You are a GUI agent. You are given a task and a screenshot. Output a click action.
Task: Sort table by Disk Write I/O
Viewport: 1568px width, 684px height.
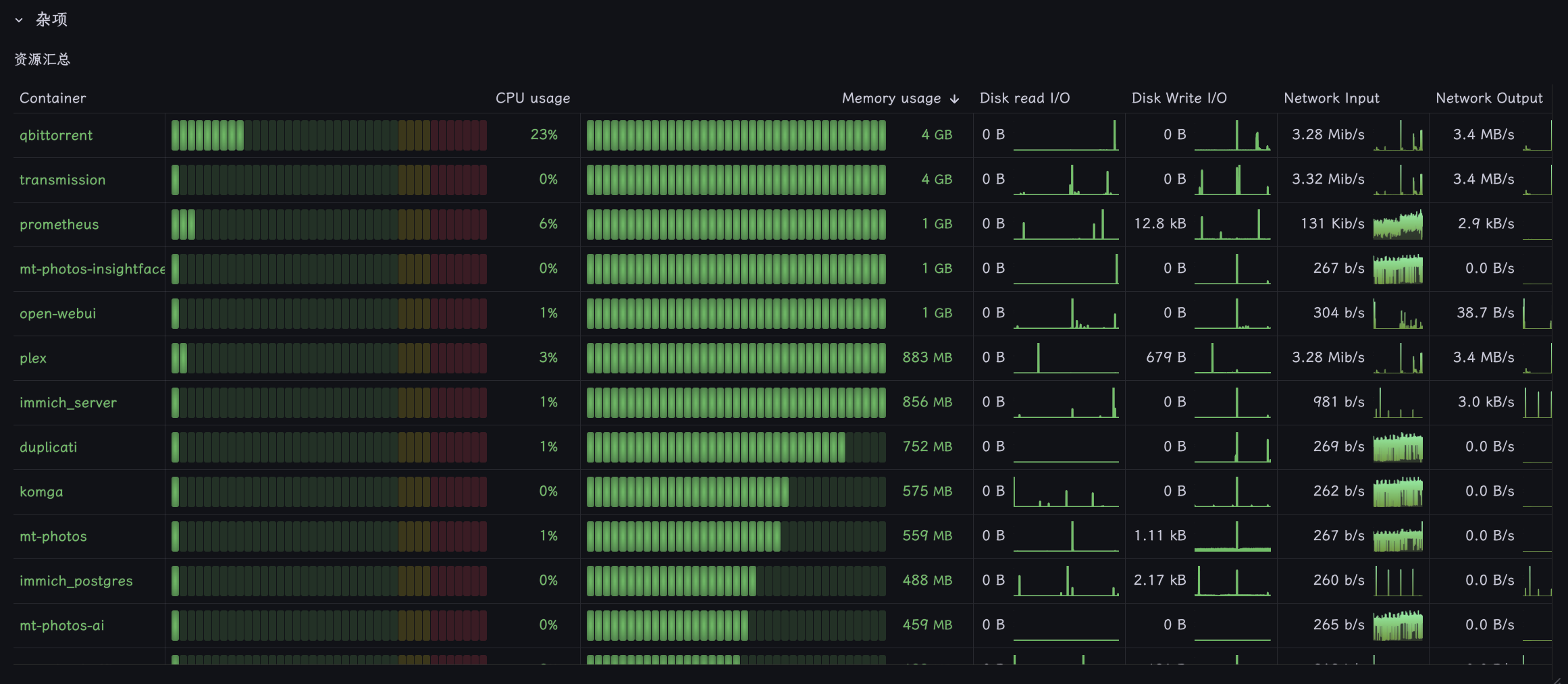[1179, 98]
